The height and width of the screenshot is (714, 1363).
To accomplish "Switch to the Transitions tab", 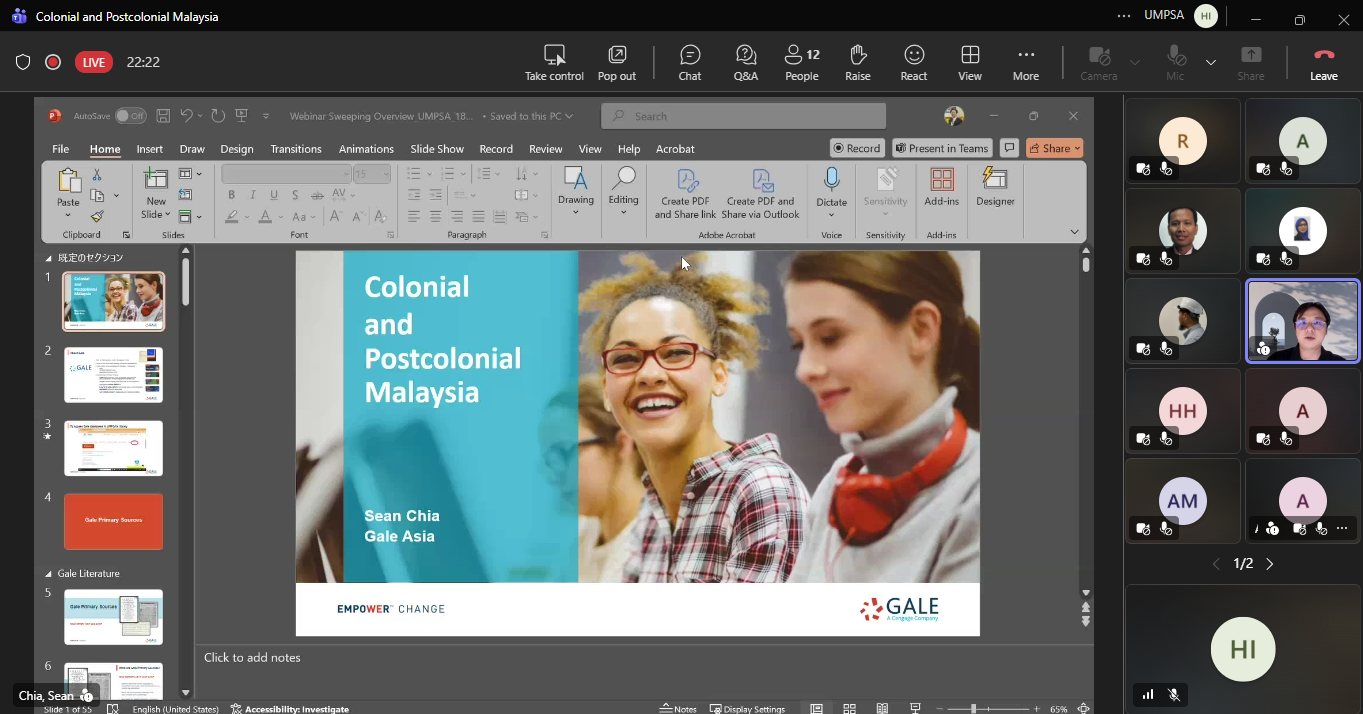I will (296, 149).
